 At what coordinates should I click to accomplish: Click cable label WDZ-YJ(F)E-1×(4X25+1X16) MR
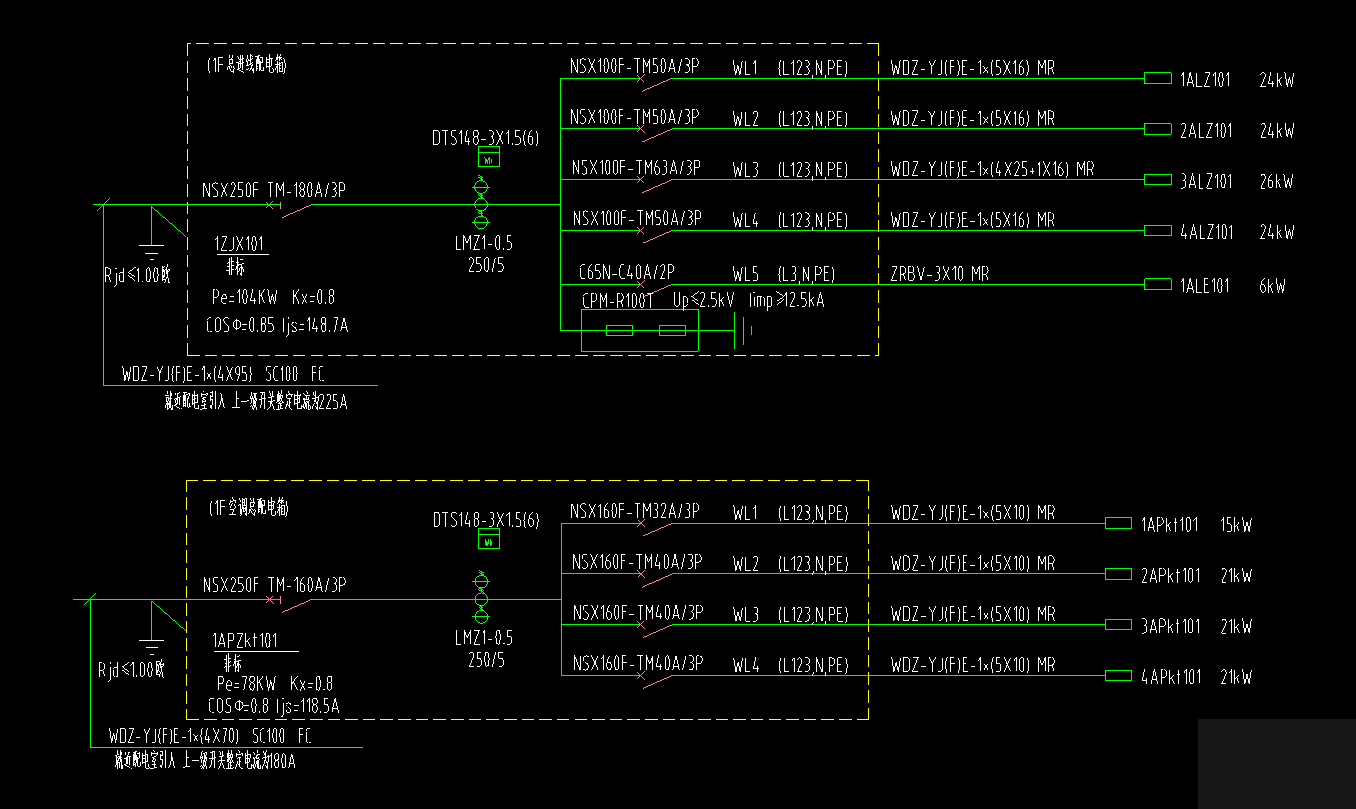point(992,170)
